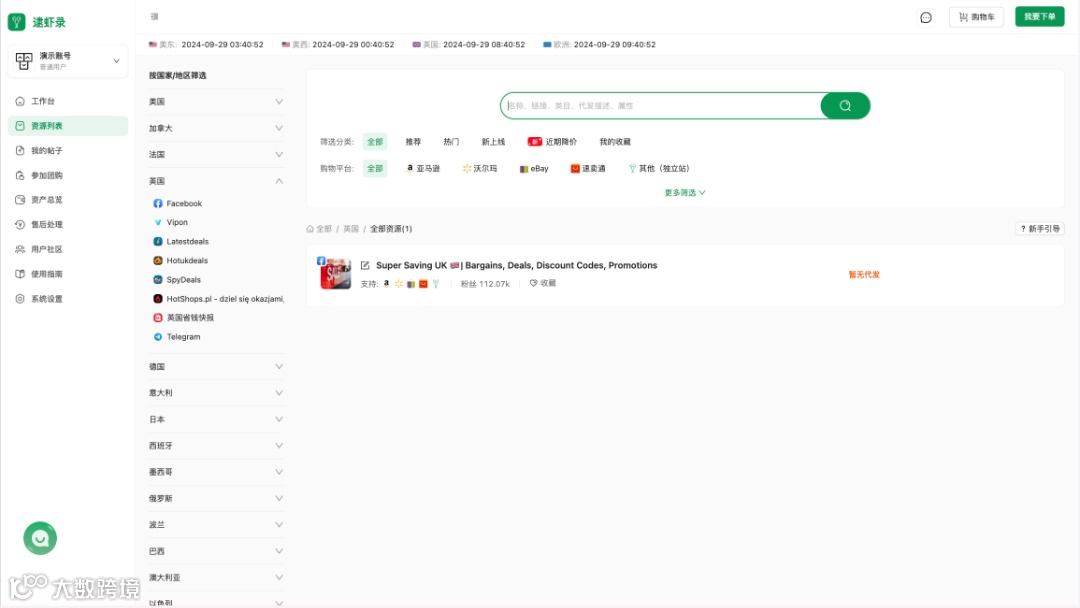Expand the 意大利 country filter
The image size is (1080, 608).
(216, 393)
